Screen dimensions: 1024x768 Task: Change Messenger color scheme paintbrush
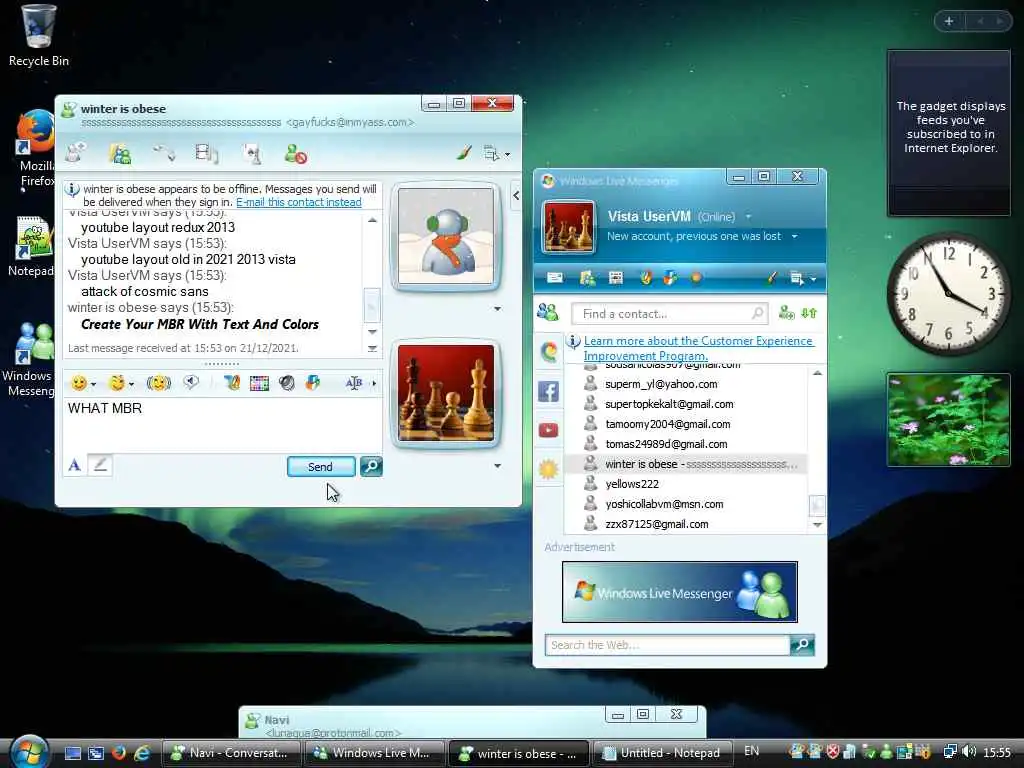pos(771,278)
